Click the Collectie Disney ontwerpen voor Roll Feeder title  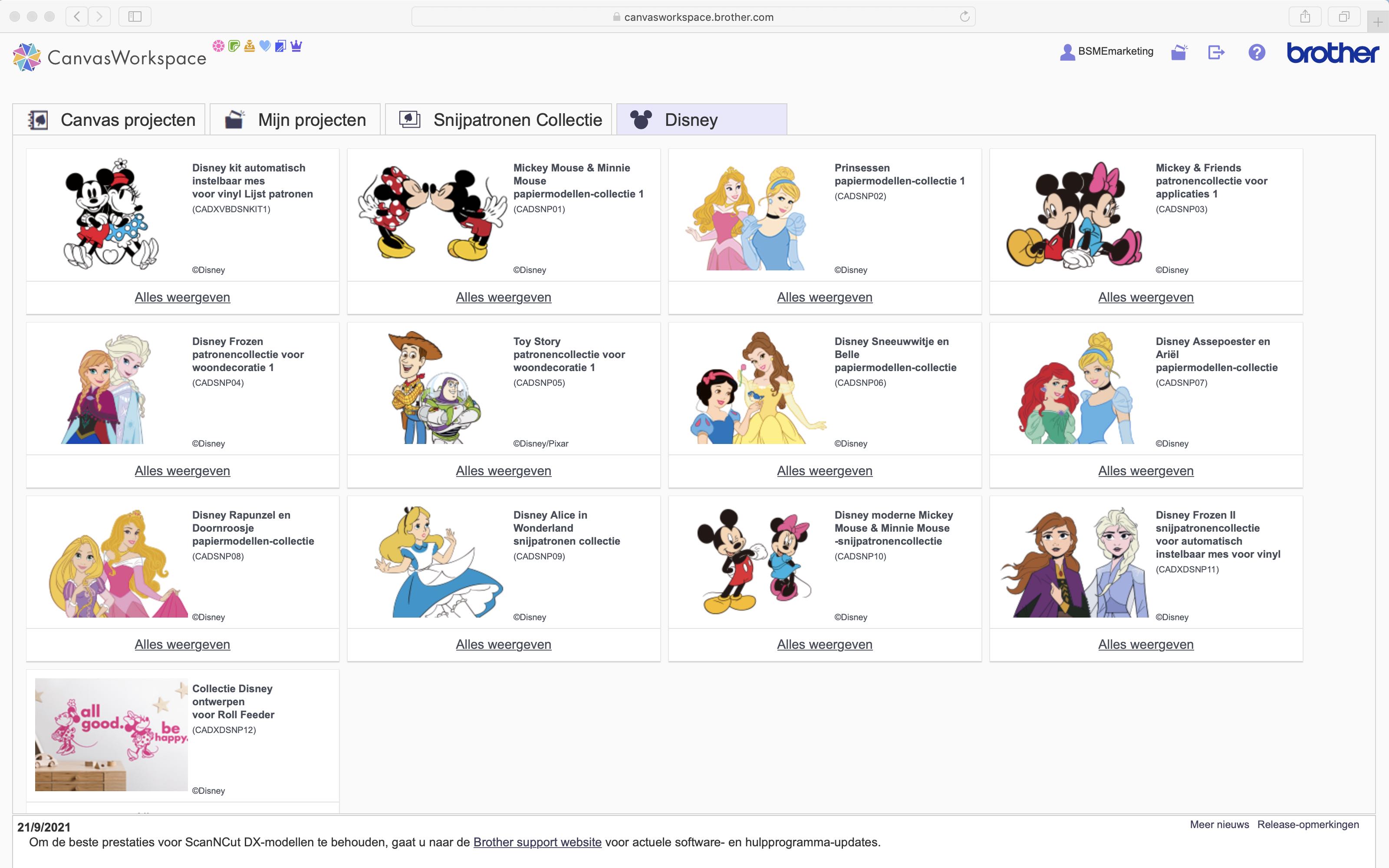point(233,701)
